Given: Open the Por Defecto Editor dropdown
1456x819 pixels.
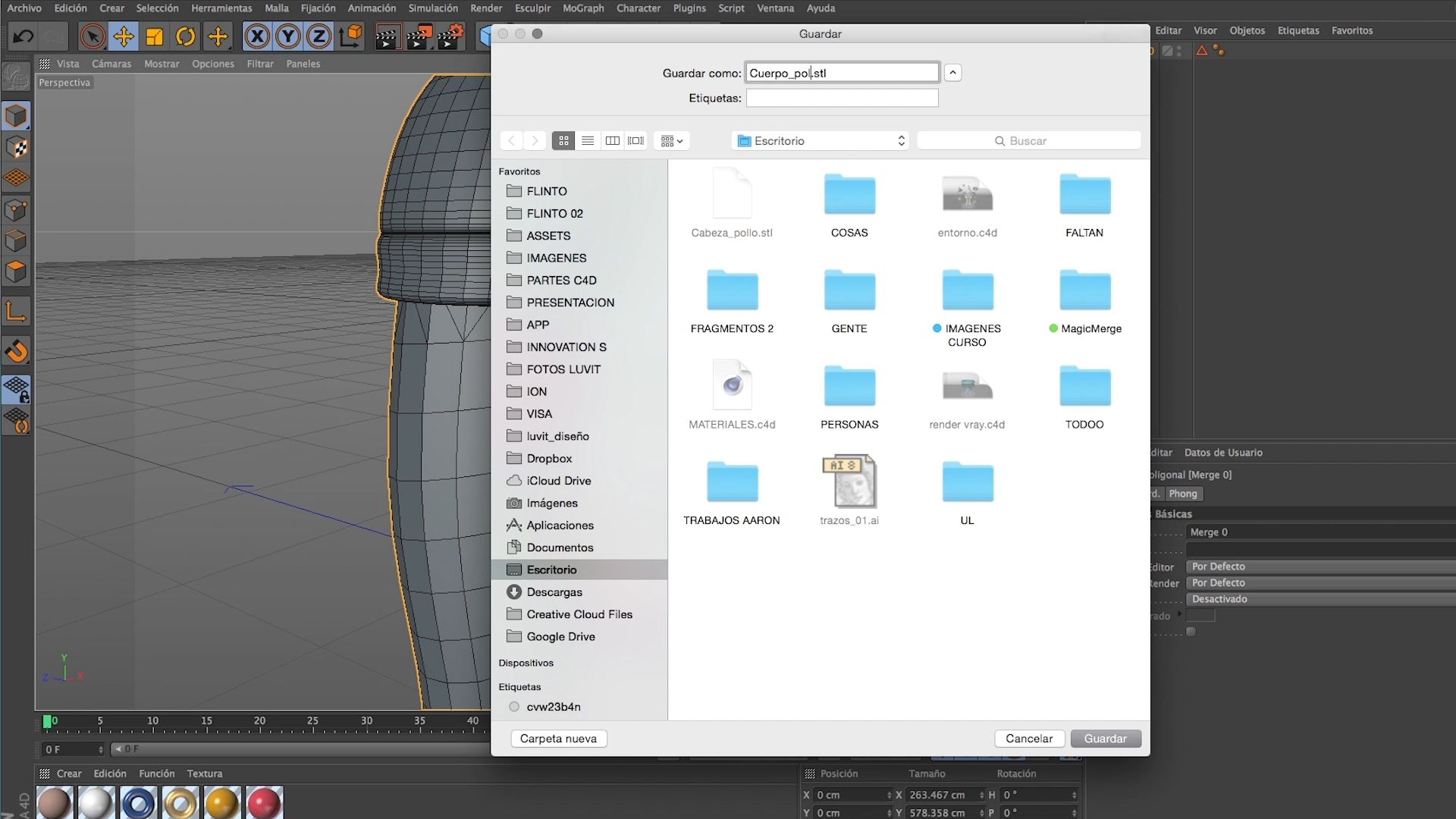Looking at the screenshot, I should click(x=1319, y=566).
